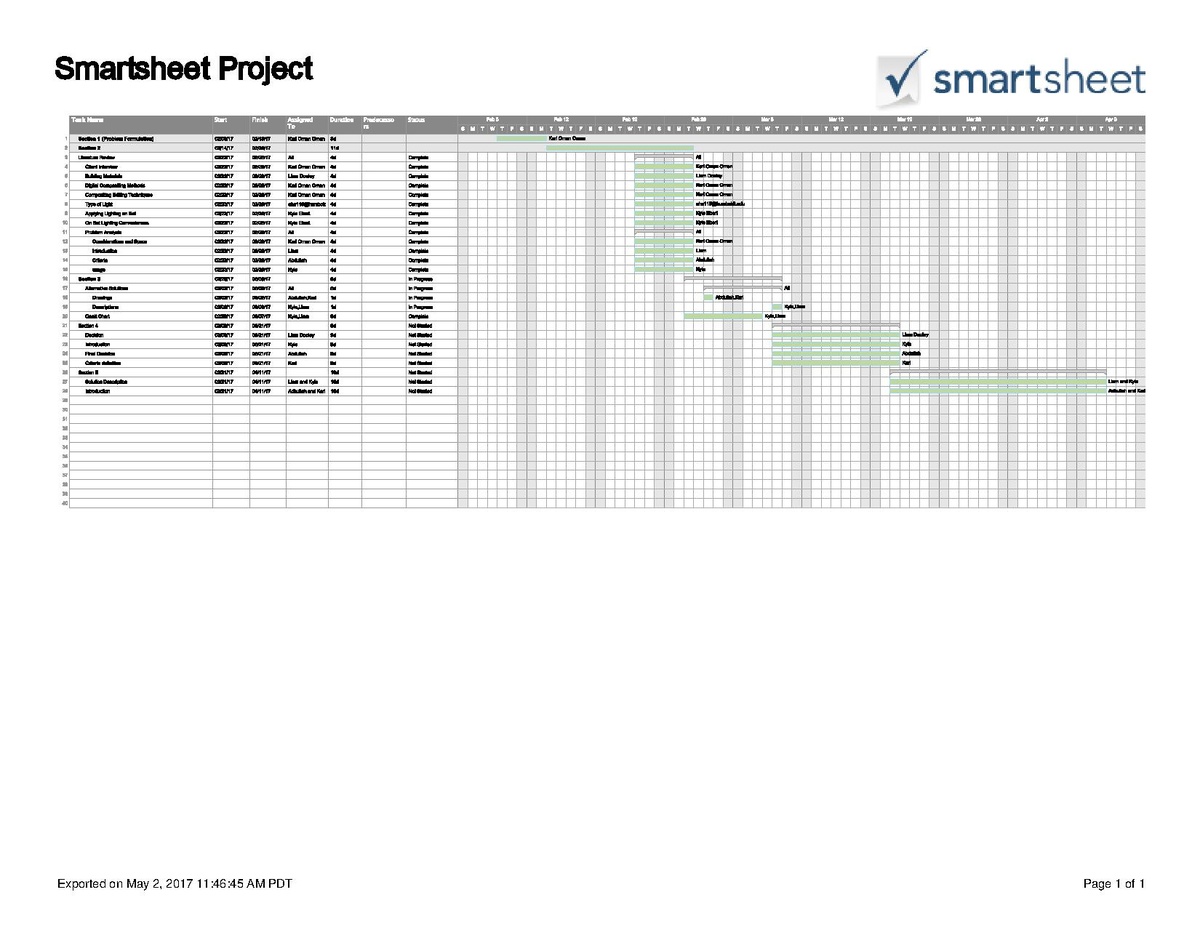Click the Mar 12 week header
Viewport: 1200px width, 927px height.
[835, 119]
